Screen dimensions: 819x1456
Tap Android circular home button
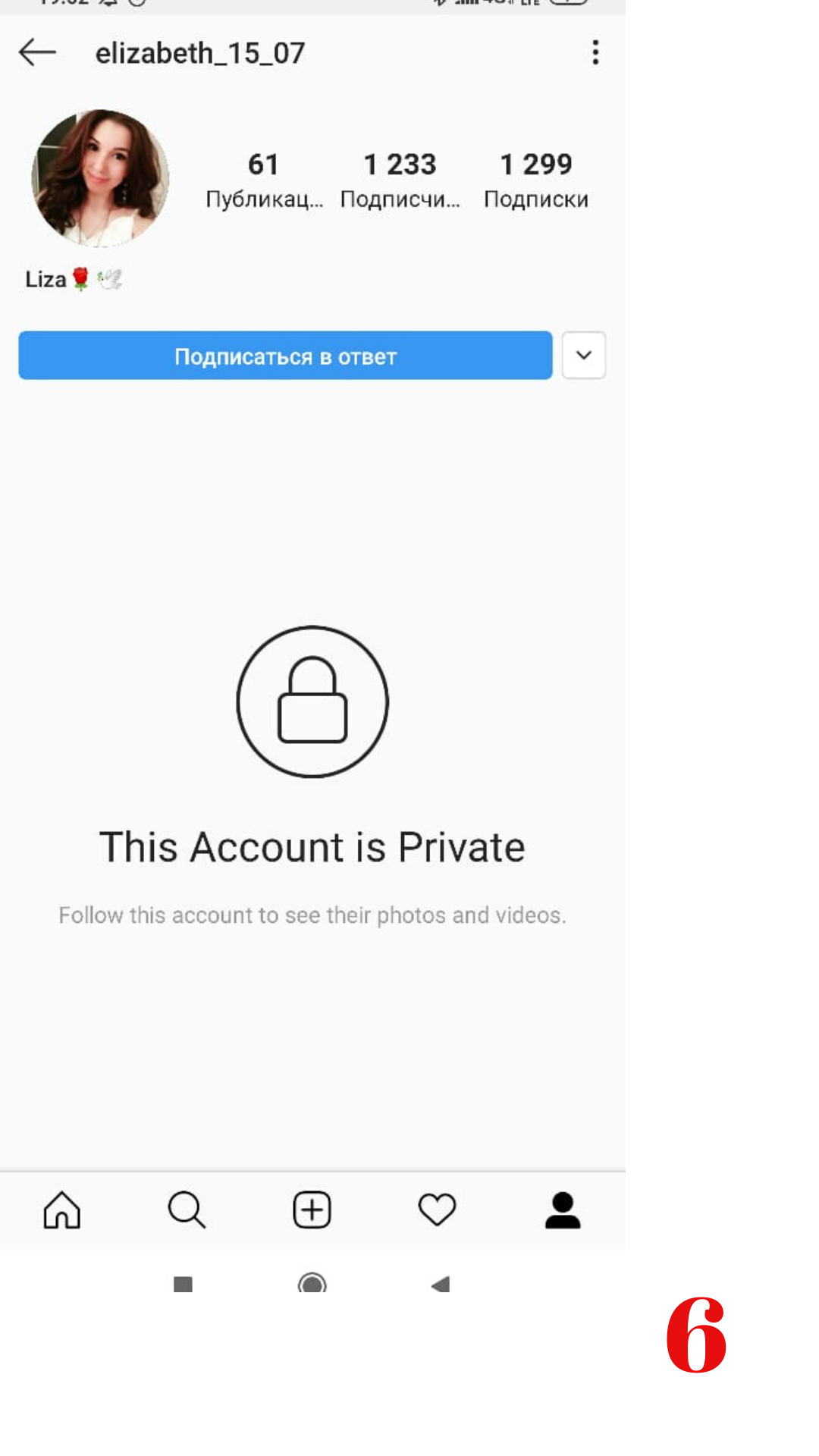click(x=312, y=1283)
